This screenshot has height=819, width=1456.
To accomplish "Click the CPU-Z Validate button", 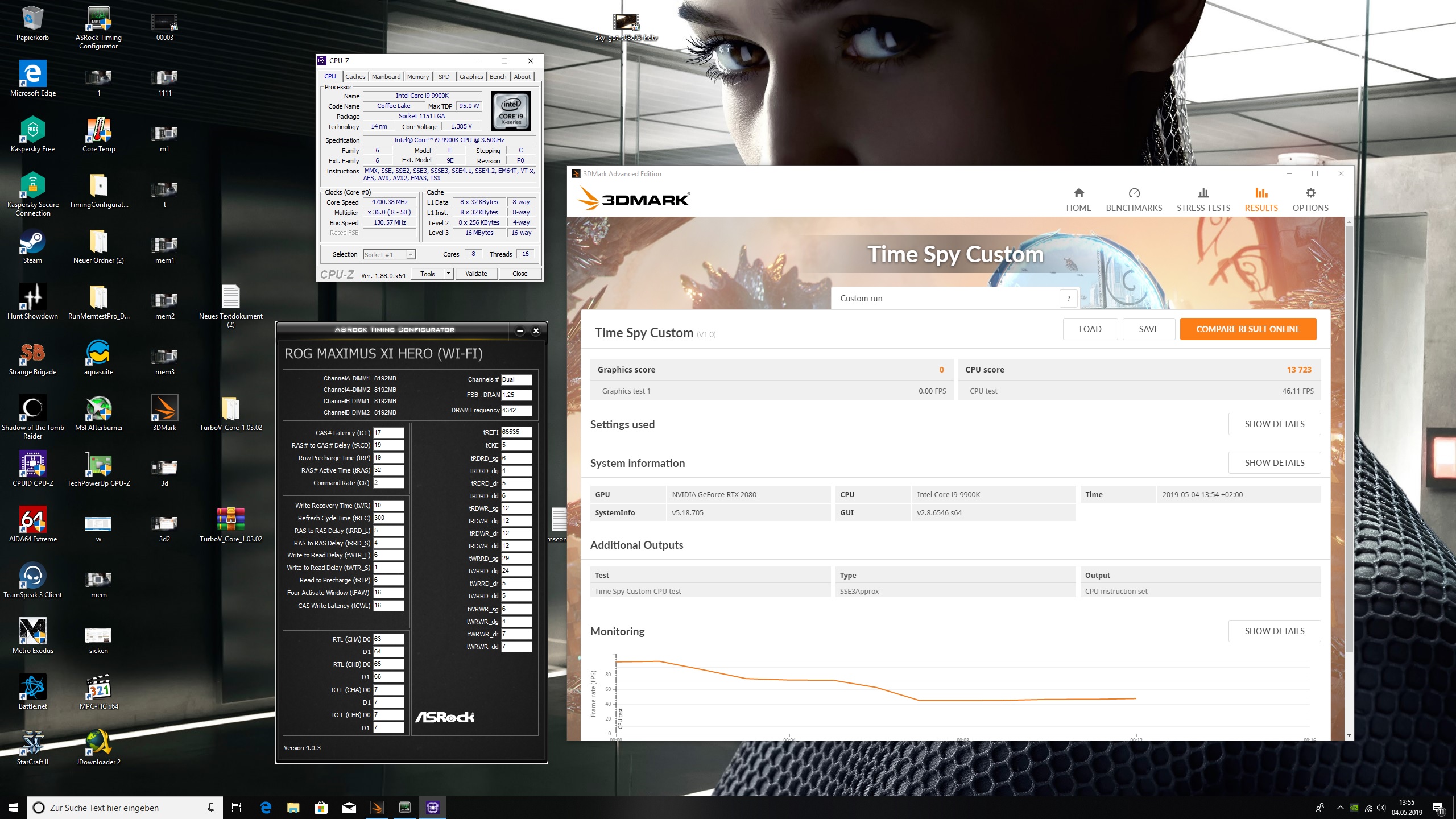I will coord(476,274).
